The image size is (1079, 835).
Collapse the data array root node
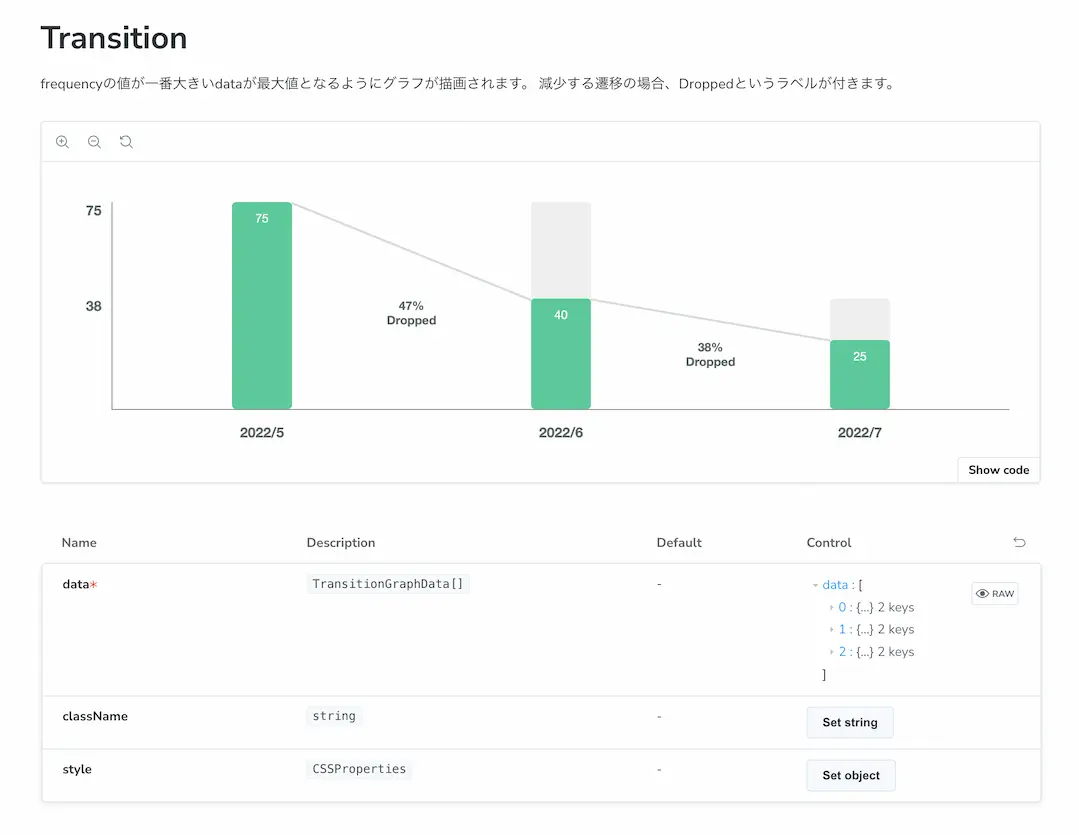(x=815, y=585)
